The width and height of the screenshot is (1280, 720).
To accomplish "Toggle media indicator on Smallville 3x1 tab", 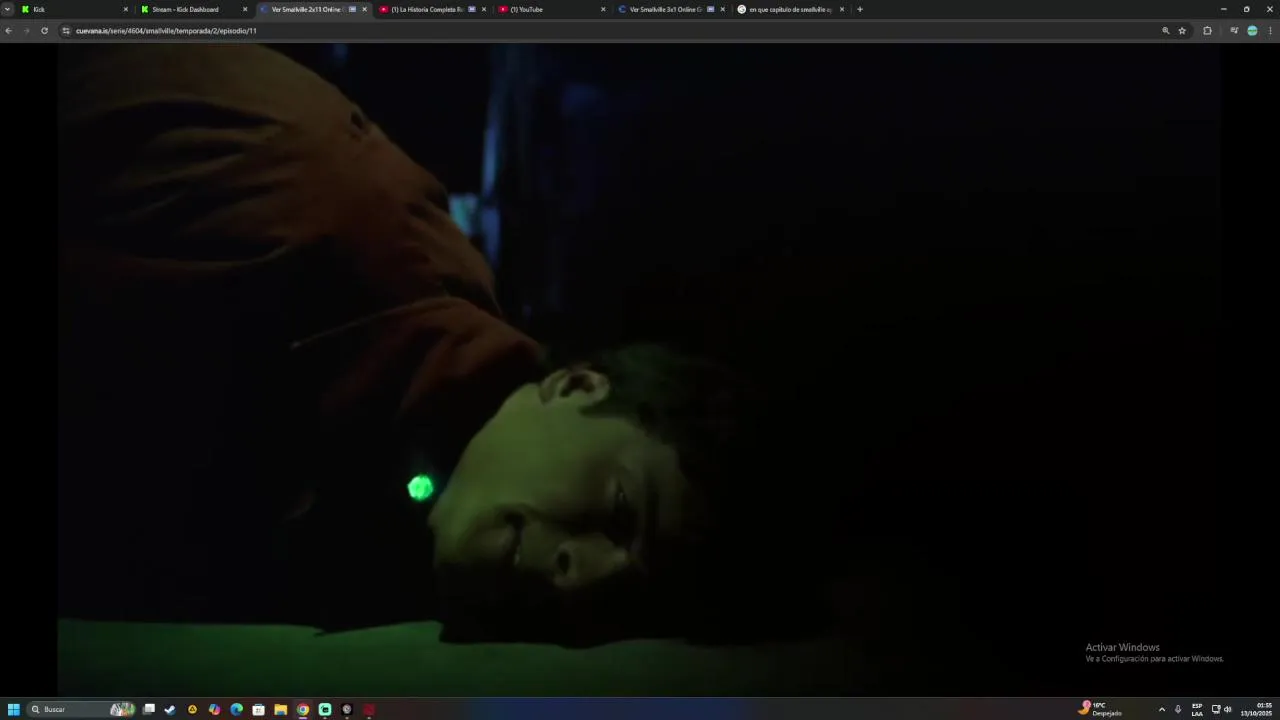I will (x=711, y=9).
